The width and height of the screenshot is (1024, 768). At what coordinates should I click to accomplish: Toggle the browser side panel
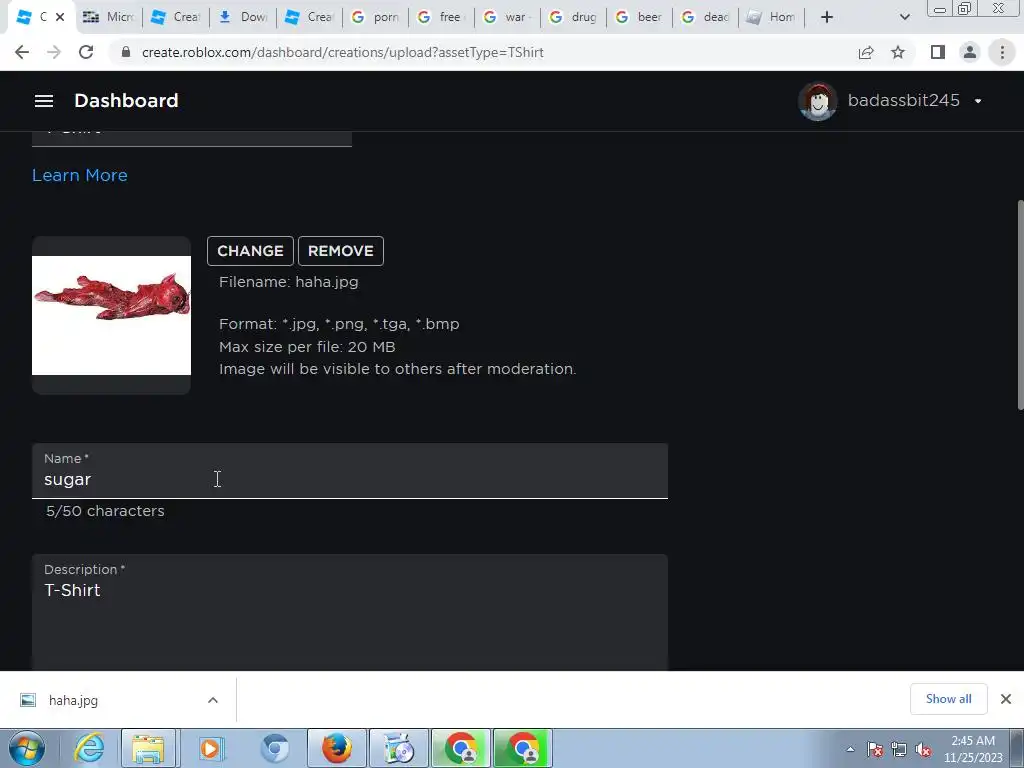pyautogui.click(x=938, y=52)
